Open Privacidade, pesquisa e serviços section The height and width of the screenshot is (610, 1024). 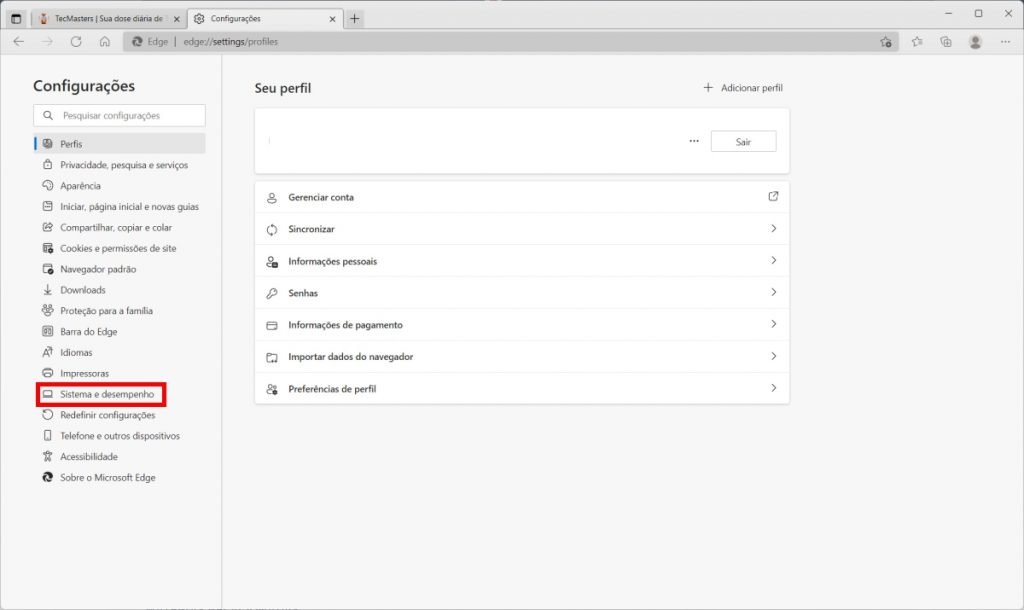[123, 165]
